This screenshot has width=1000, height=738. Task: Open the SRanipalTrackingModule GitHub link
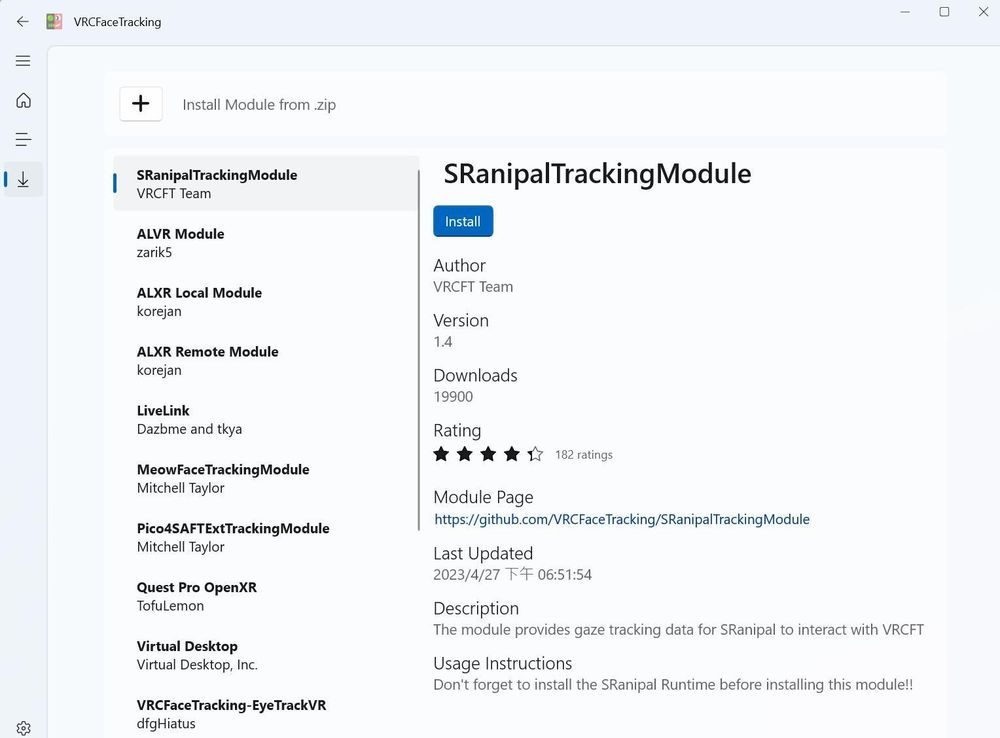(x=621, y=519)
